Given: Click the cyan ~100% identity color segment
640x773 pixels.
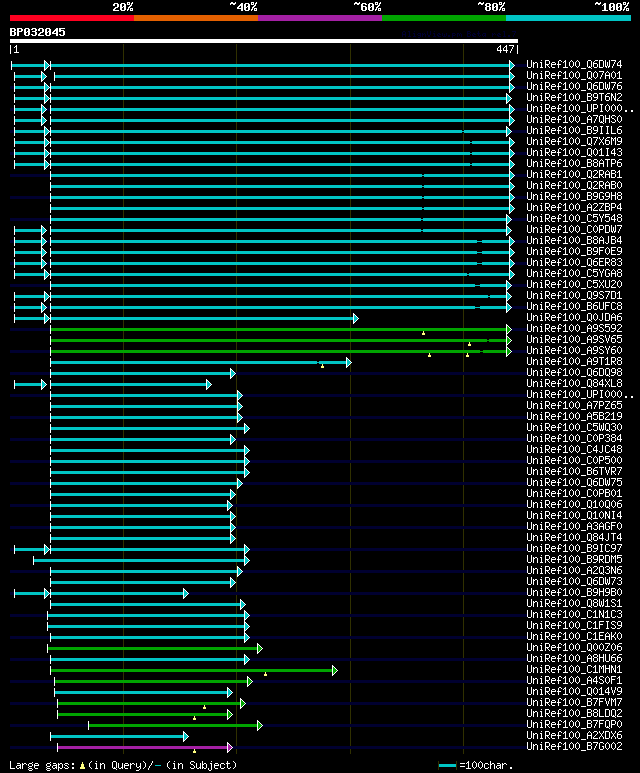Looking at the screenshot, I should (x=569, y=18).
